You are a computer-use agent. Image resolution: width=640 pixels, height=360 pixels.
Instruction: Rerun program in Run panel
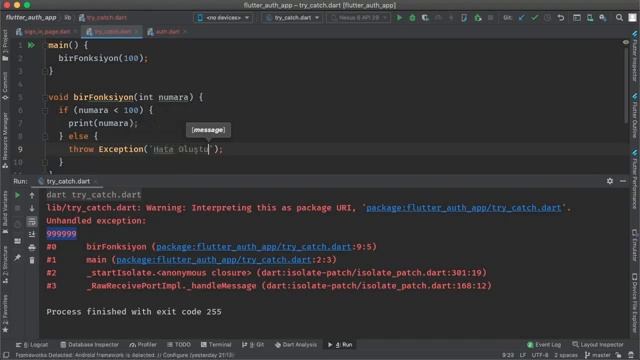point(18,195)
